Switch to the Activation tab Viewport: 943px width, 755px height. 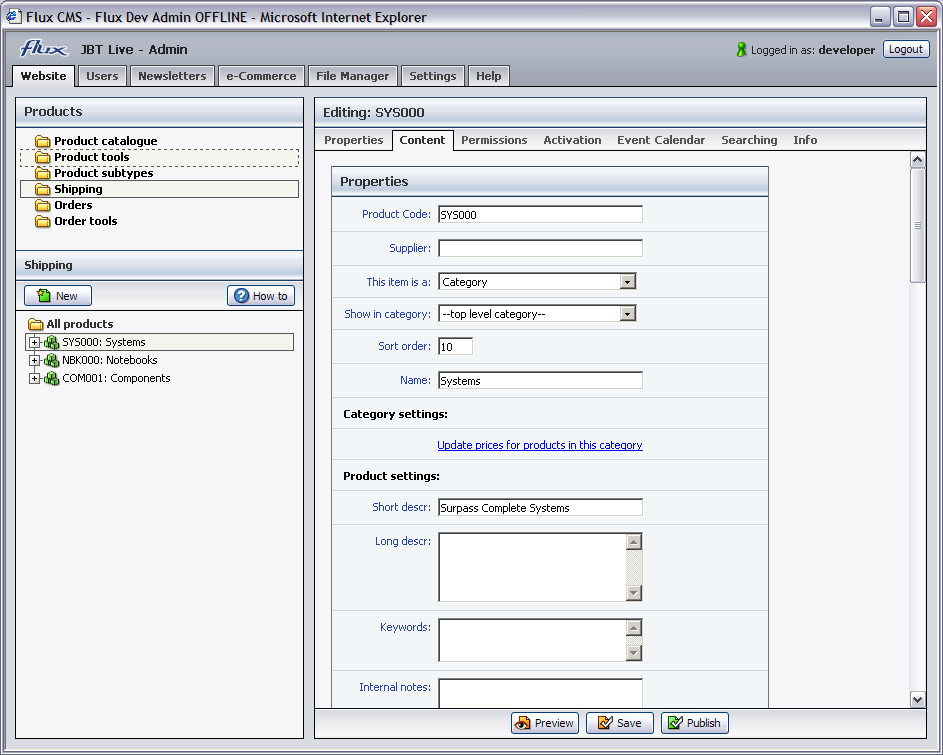click(572, 140)
